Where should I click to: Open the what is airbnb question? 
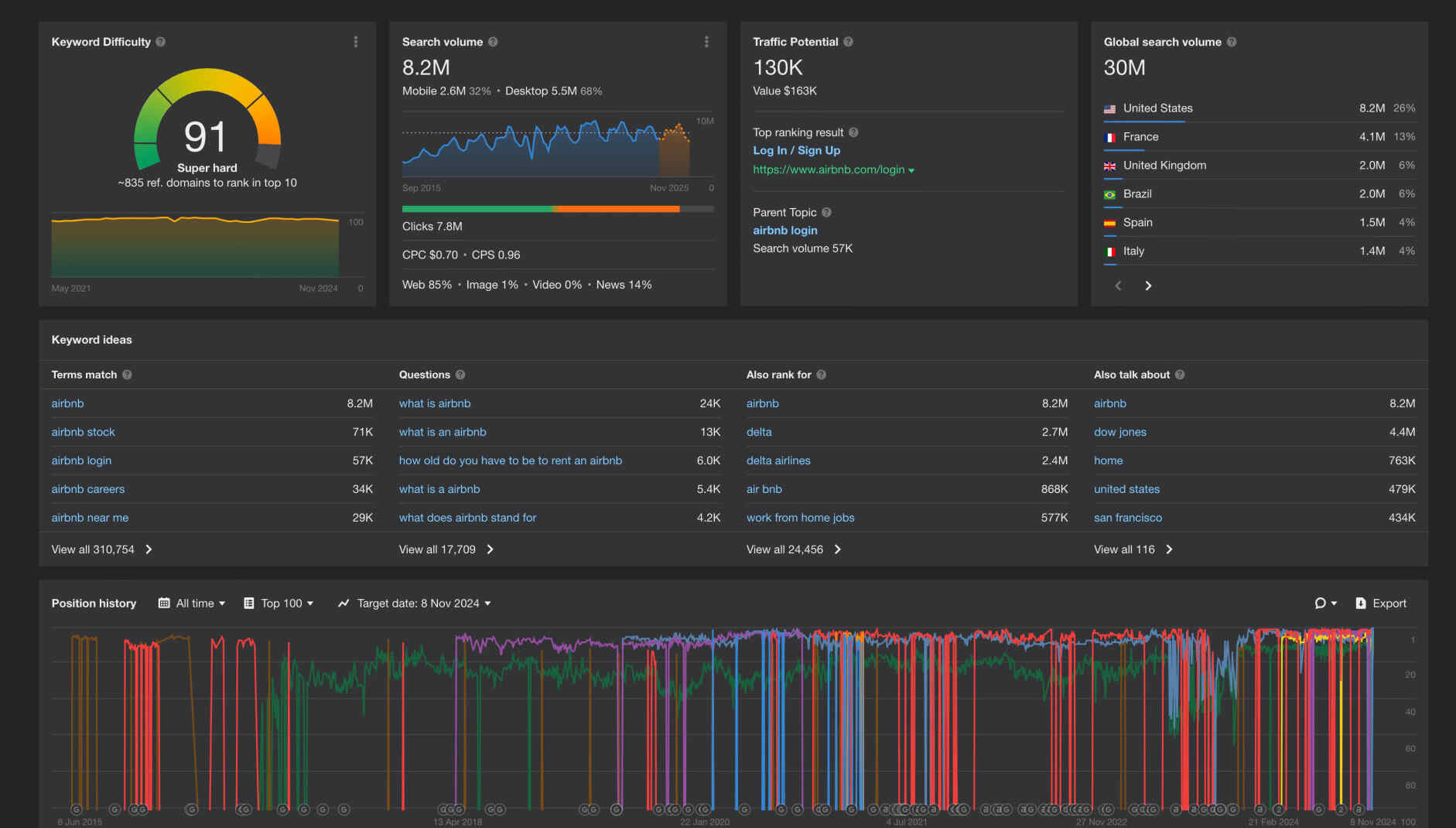(435, 403)
